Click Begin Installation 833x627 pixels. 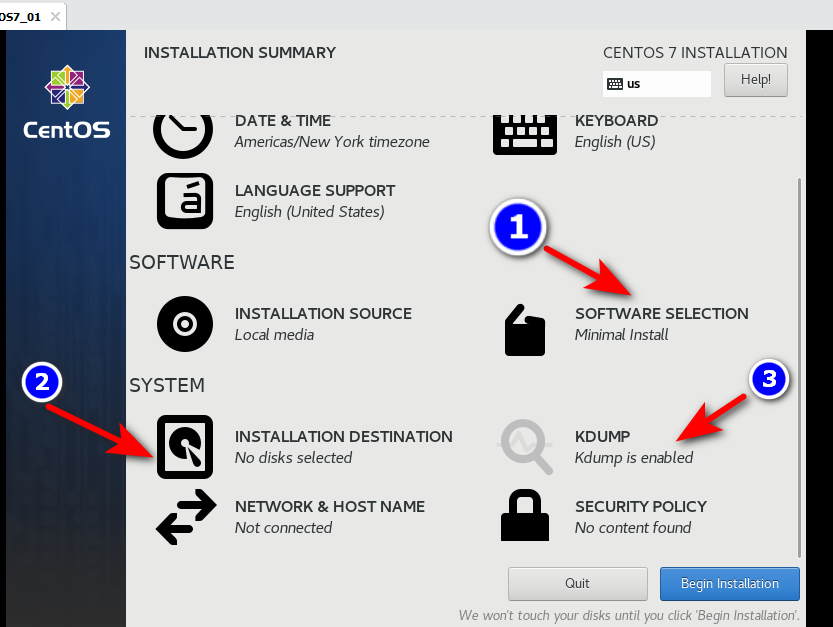click(x=729, y=583)
